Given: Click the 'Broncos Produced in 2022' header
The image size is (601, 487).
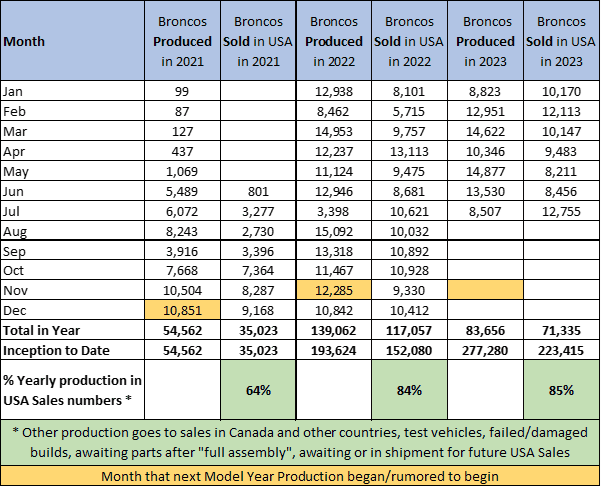Looking at the screenshot, I should [x=334, y=41].
